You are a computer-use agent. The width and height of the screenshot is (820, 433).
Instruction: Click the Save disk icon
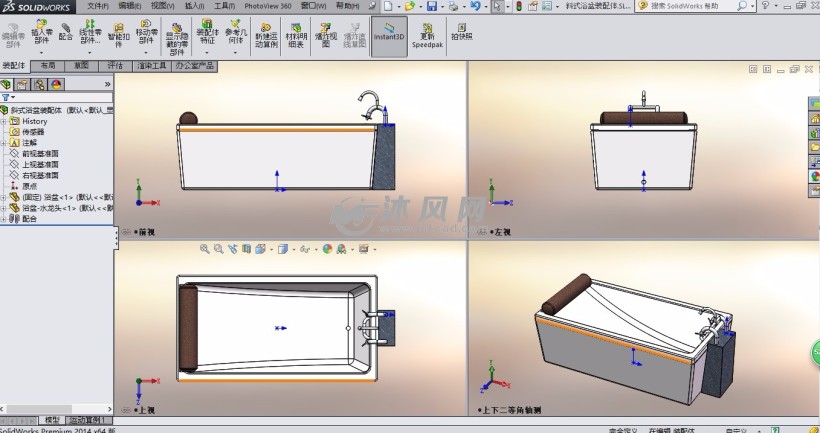[x=431, y=6]
